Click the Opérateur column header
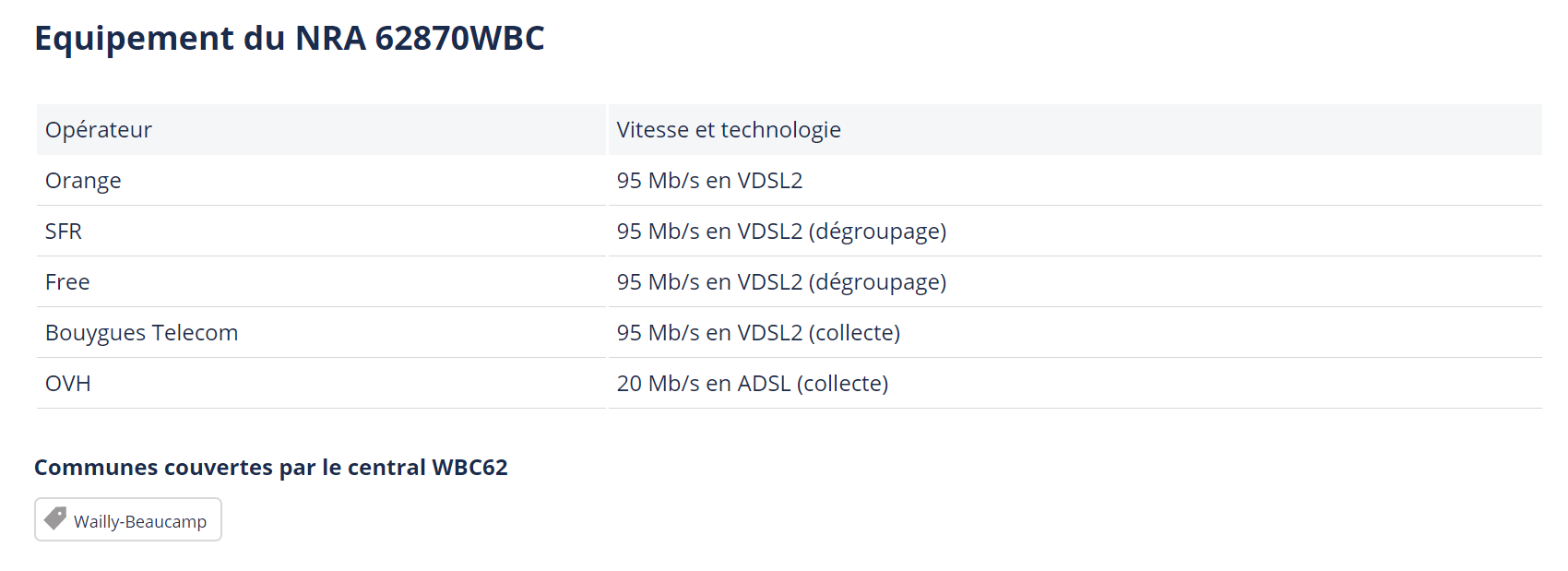The height and width of the screenshot is (571, 1568). [99, 130]
